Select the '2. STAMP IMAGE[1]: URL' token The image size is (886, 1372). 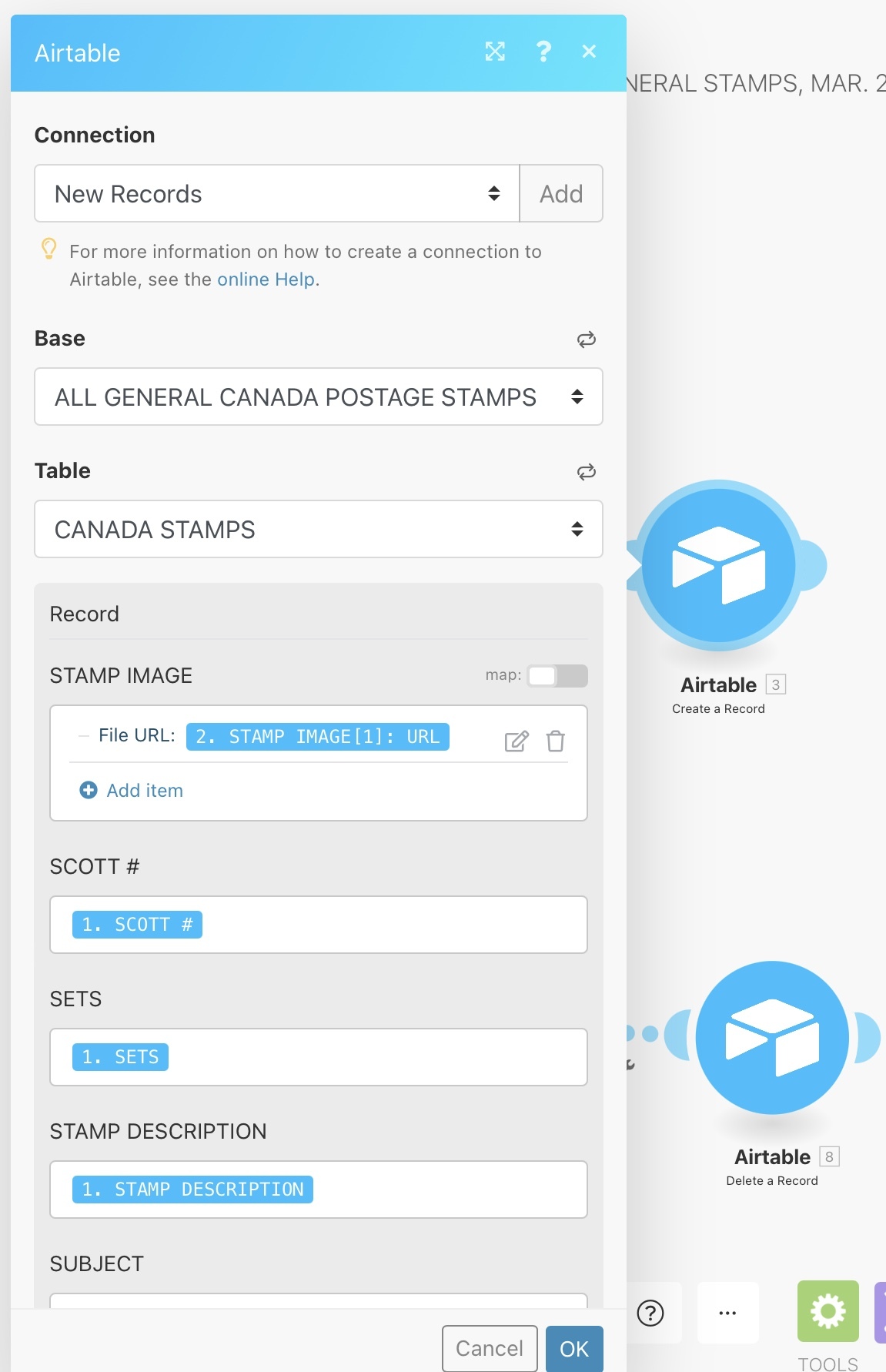(317, 737)
